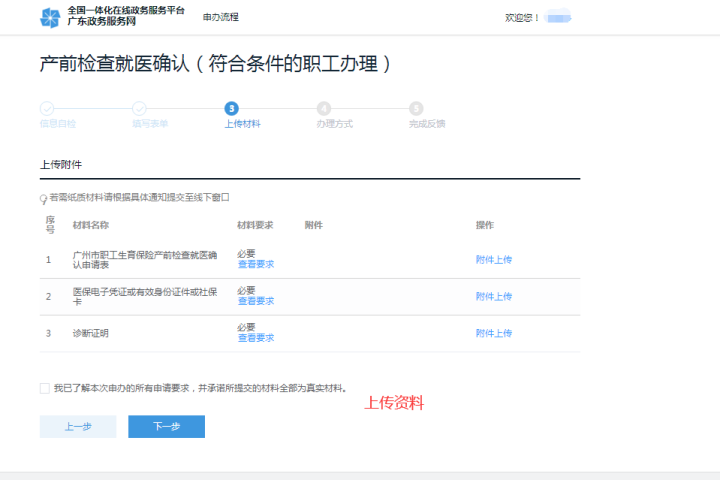Image resolution: width=720 pixels, height=480 pixels.
Task: Click step 4 办理方式 circle icon
Action: pyautogui.click(x=324, y=108)
